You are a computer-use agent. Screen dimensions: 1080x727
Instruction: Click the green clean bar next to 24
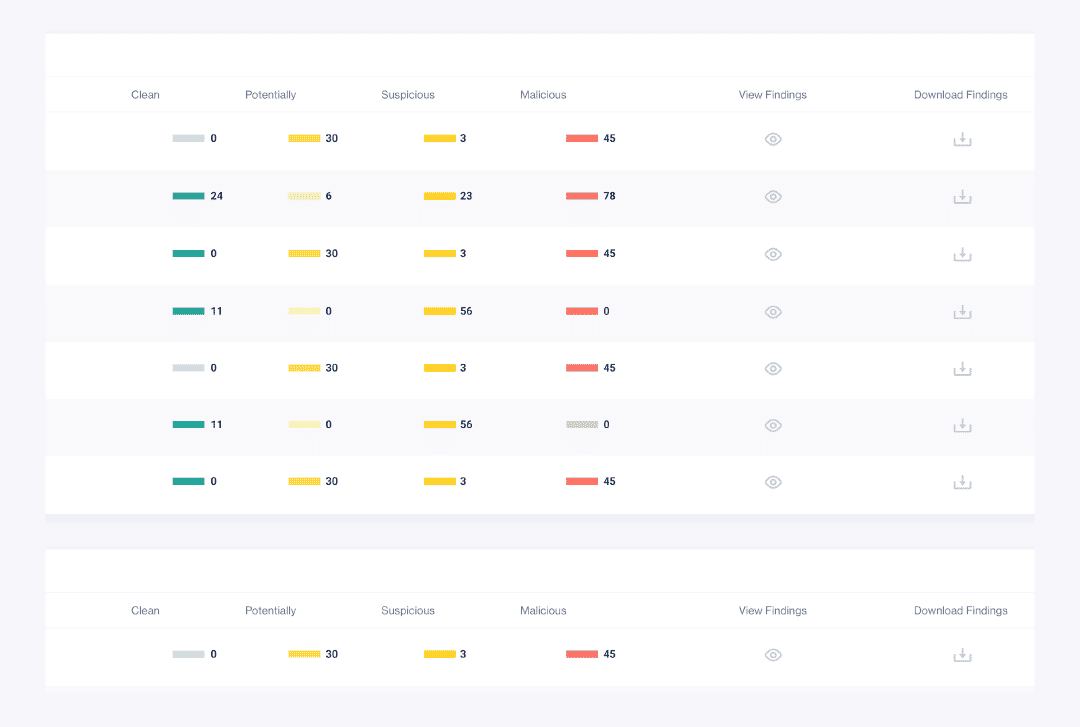tap(188, 196)
